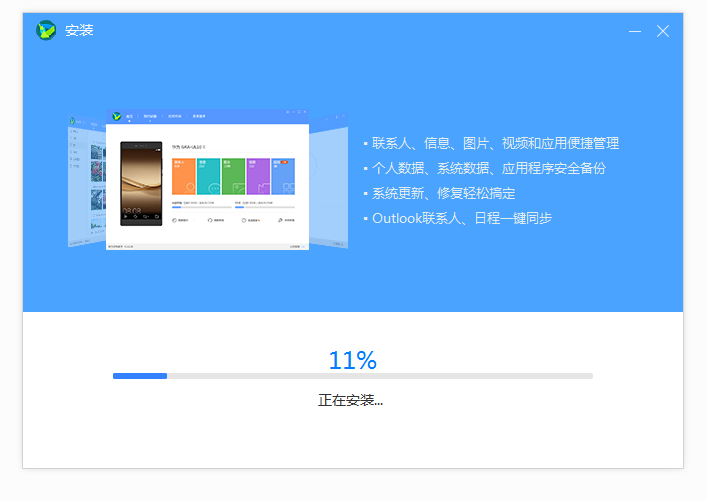The image size is (706, 501).
Task: Click the 系统更新、修复轻松搞定 line
Action: 444,194
